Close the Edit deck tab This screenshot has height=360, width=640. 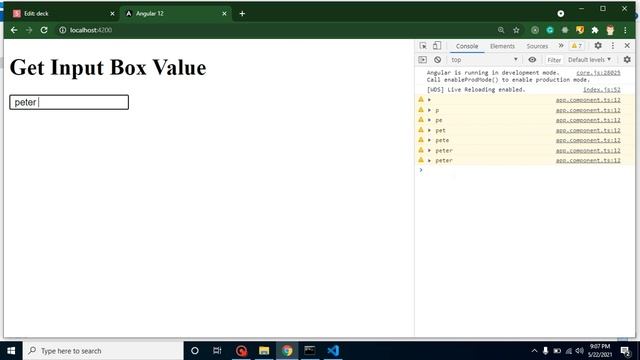point(113,13)
